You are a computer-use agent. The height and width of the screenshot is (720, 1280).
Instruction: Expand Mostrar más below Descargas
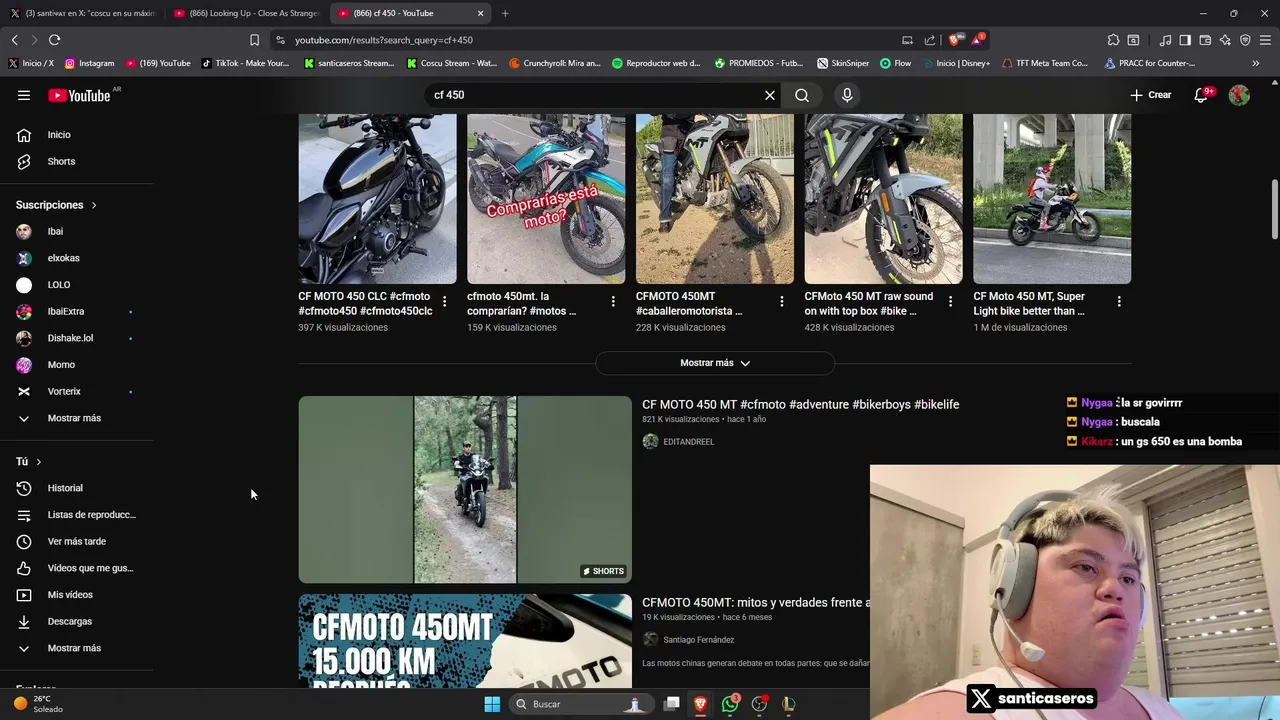(x=76, y=648)
